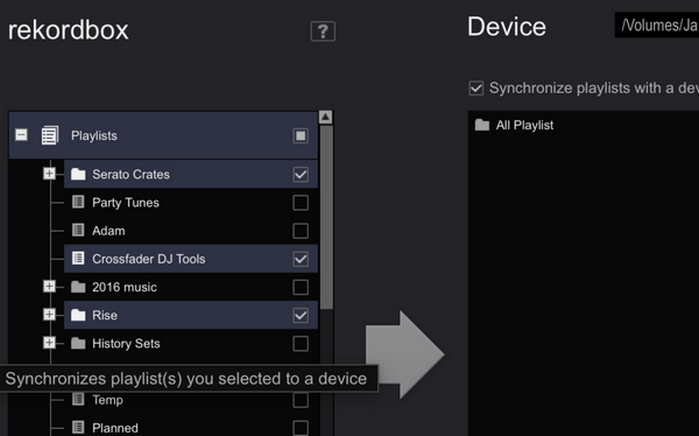Select the History Sets label

pyautogui.click(x=126, y=344)
